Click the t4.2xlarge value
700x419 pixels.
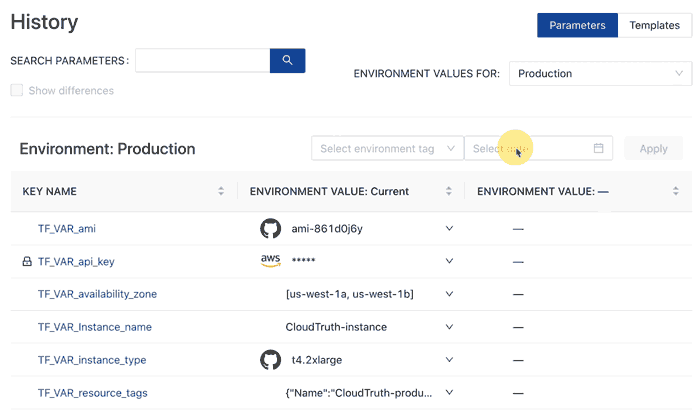[317, 360]
